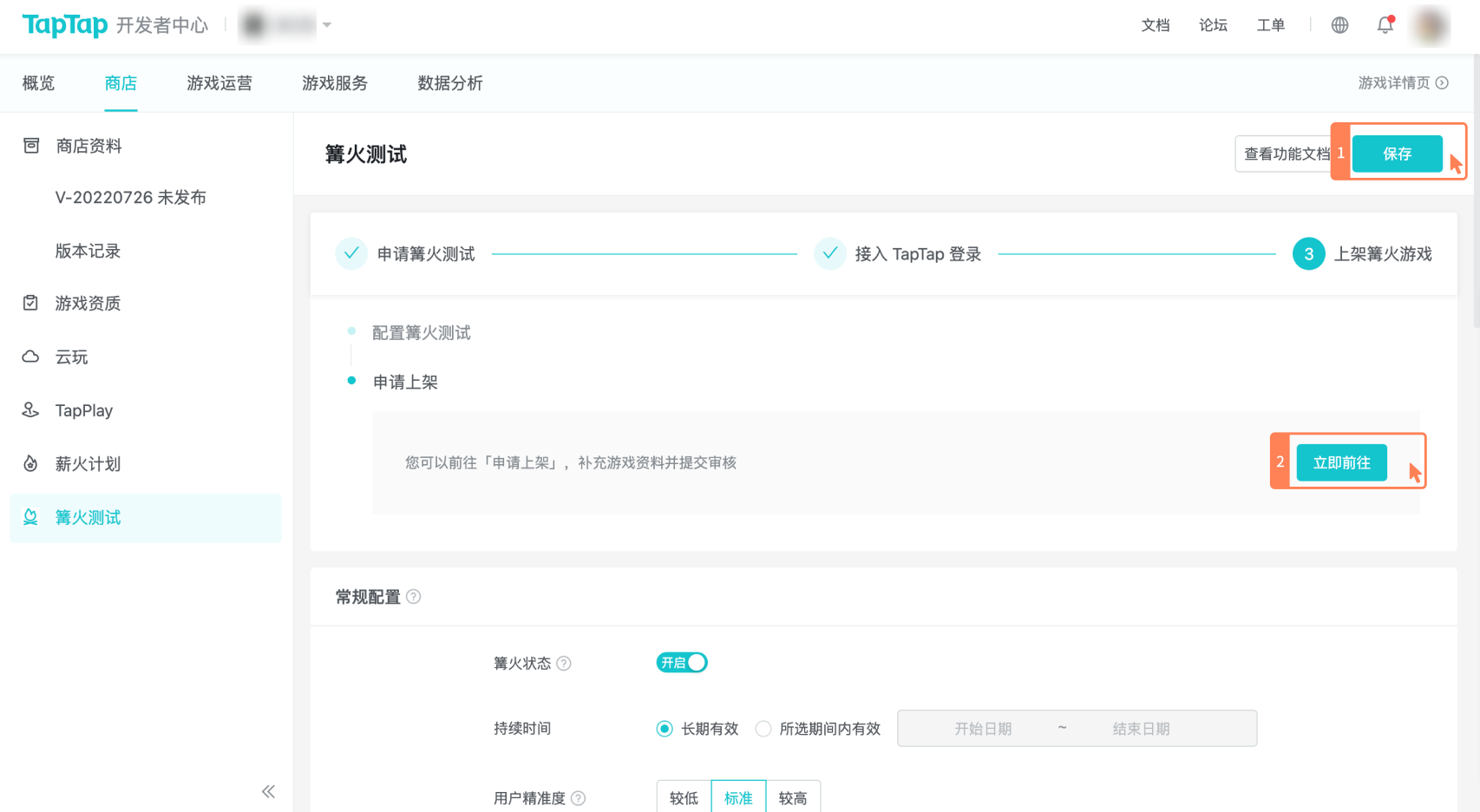Toggle the 篝火状态 开启 switch
This screenshot has width=1480, height=812.
[682, 663]
